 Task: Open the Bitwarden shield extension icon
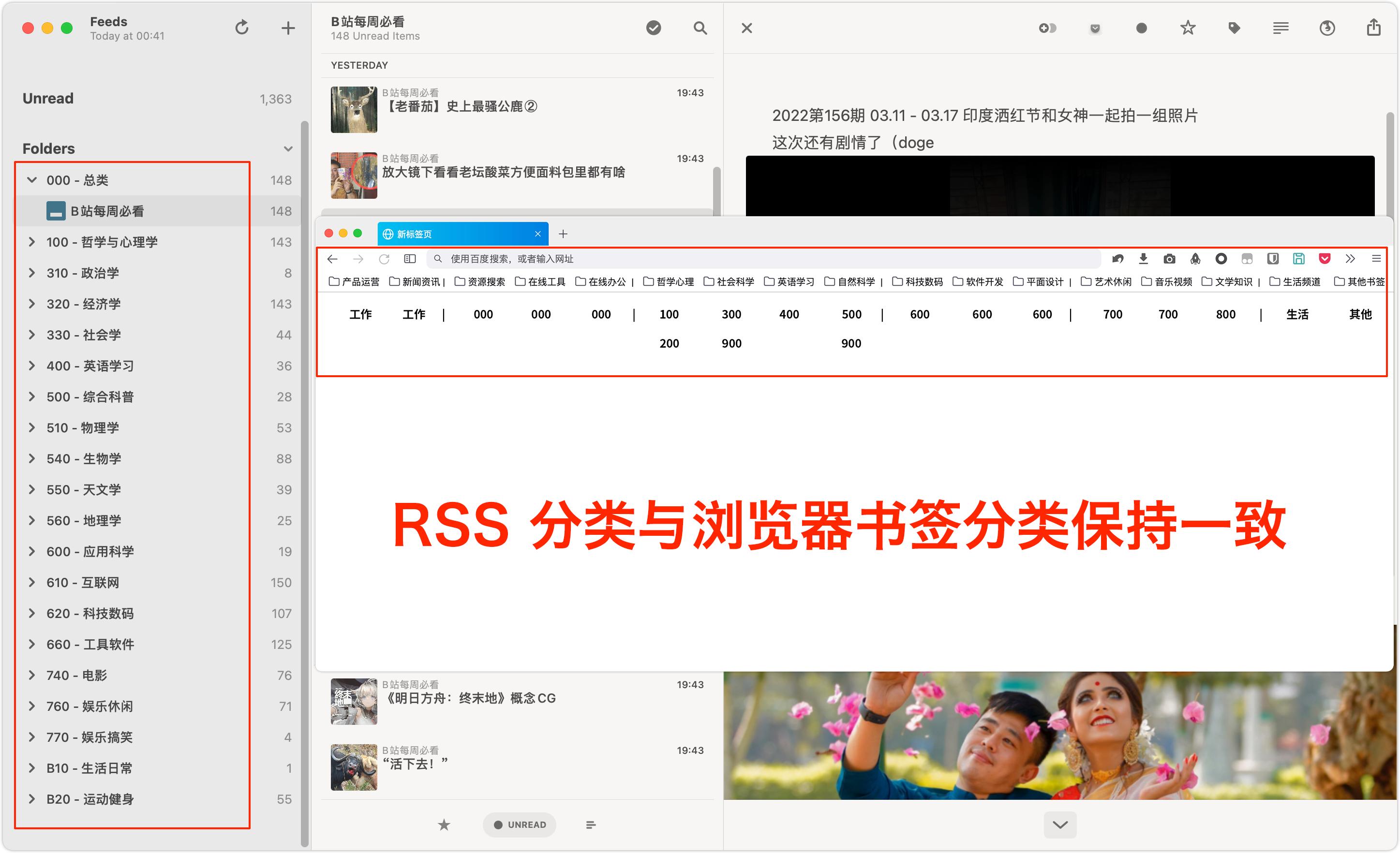click(1273, 258)
